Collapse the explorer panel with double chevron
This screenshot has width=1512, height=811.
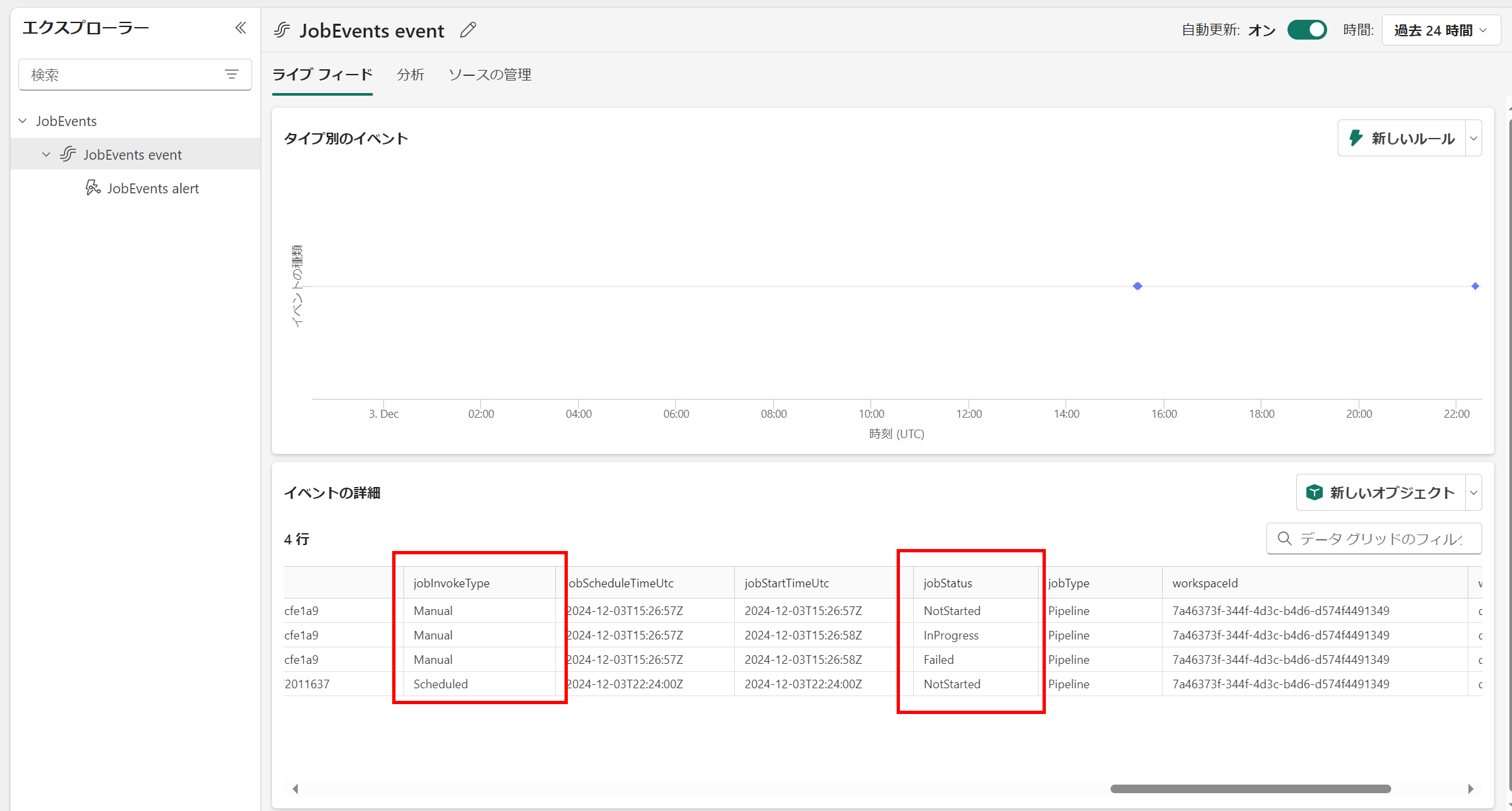click(x=240, y=28)
